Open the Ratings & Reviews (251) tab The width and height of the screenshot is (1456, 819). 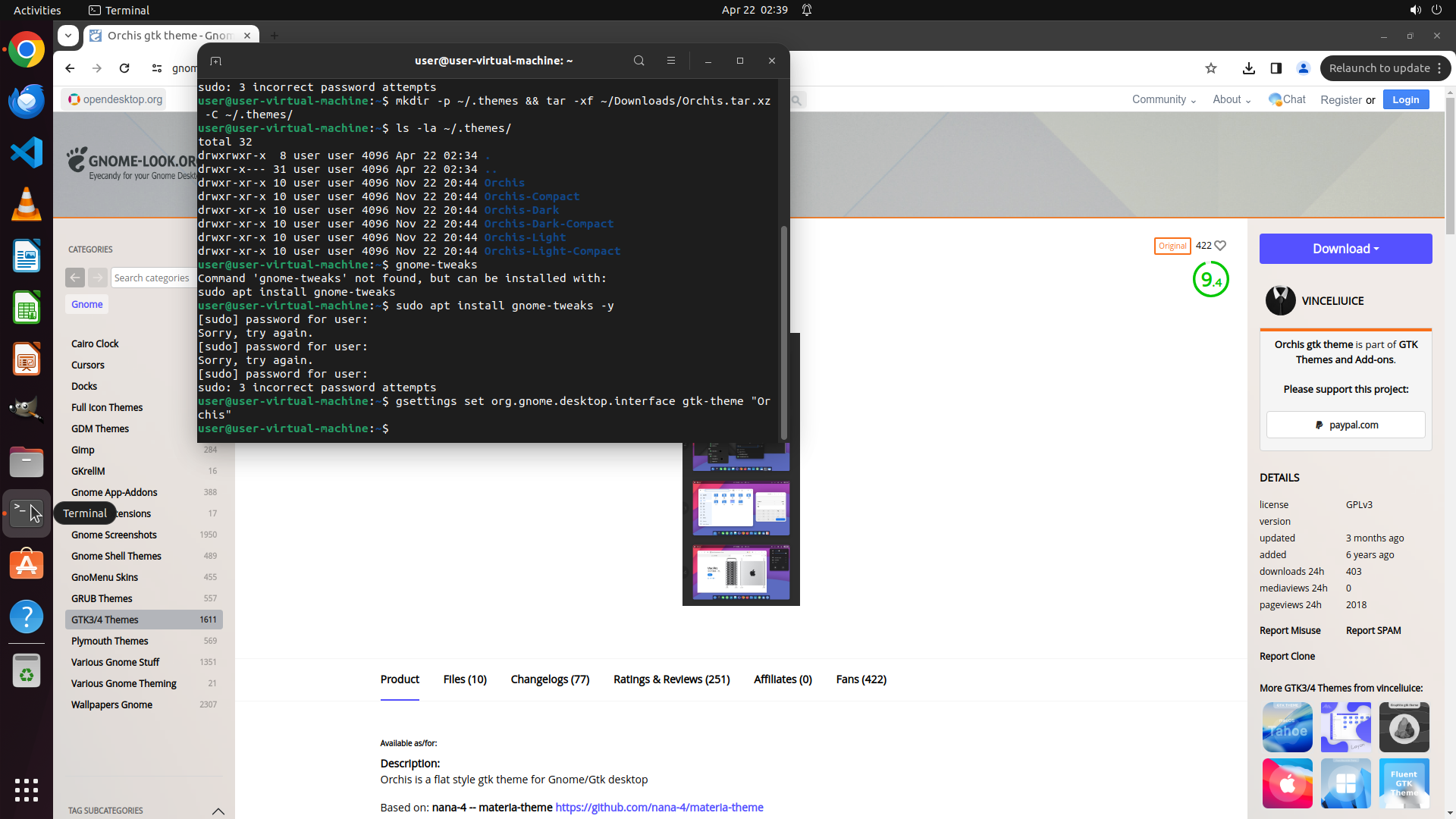point(671,679)
